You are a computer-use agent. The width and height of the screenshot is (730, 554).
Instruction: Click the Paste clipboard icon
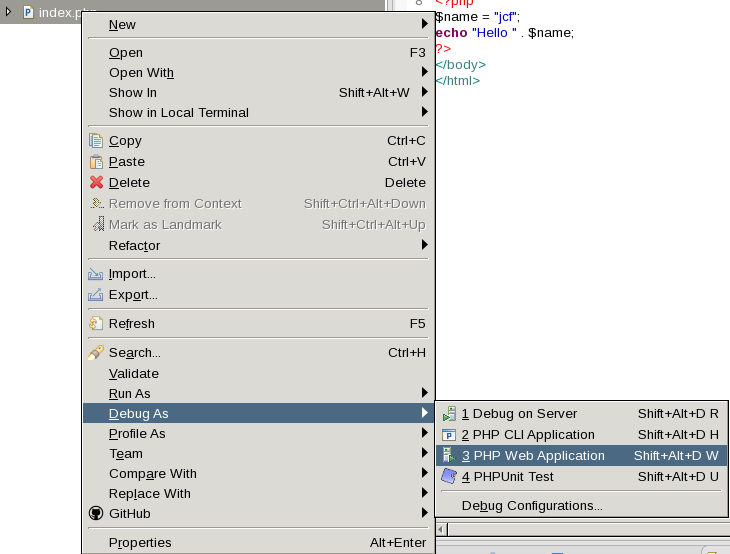(96, 162)
